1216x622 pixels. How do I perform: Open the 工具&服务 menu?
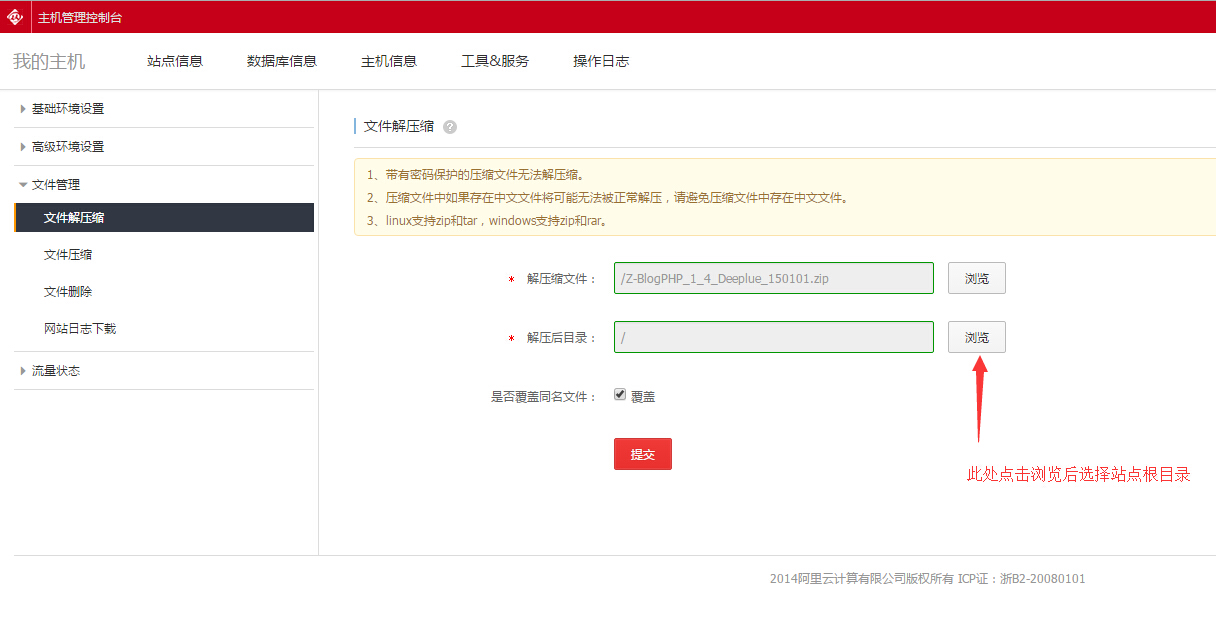pos(495,61)
